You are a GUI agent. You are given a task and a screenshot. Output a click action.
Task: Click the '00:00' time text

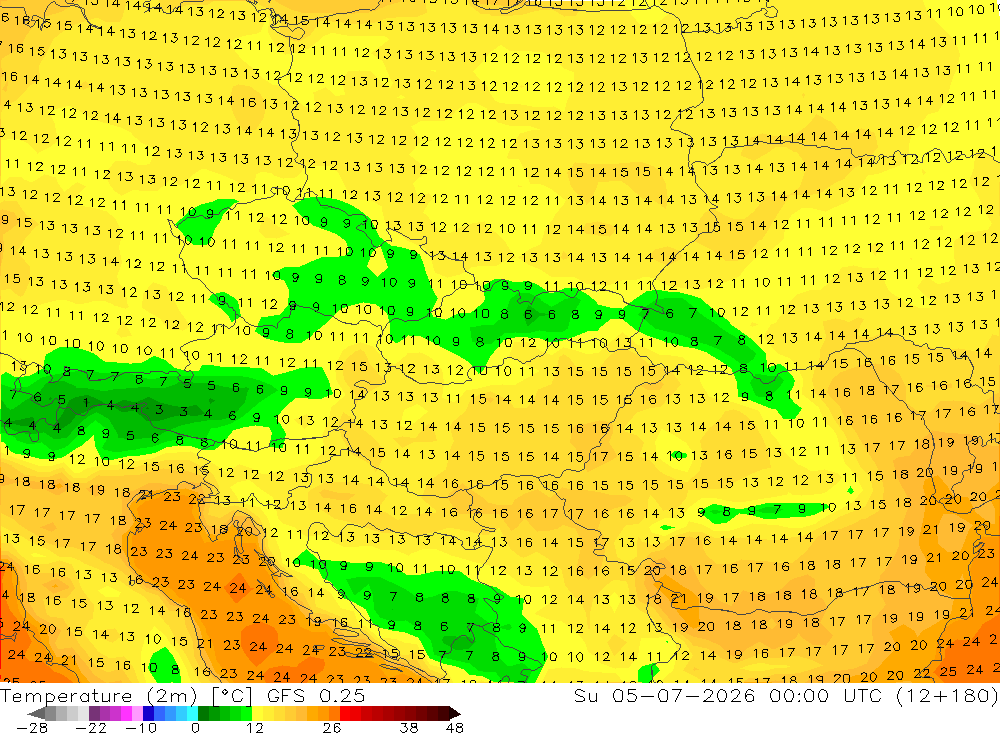tap(800, 695)
